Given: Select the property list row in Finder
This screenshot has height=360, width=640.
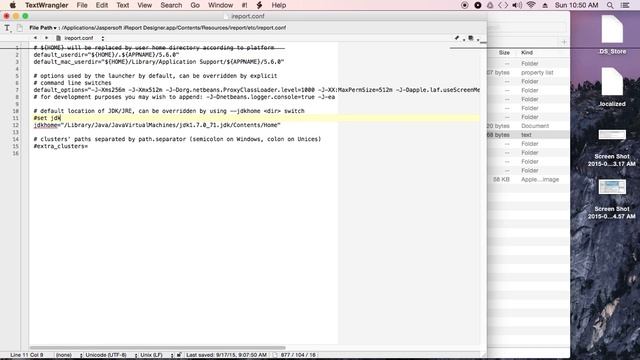Looking at the screenshot, I should [x=529, y=73].
